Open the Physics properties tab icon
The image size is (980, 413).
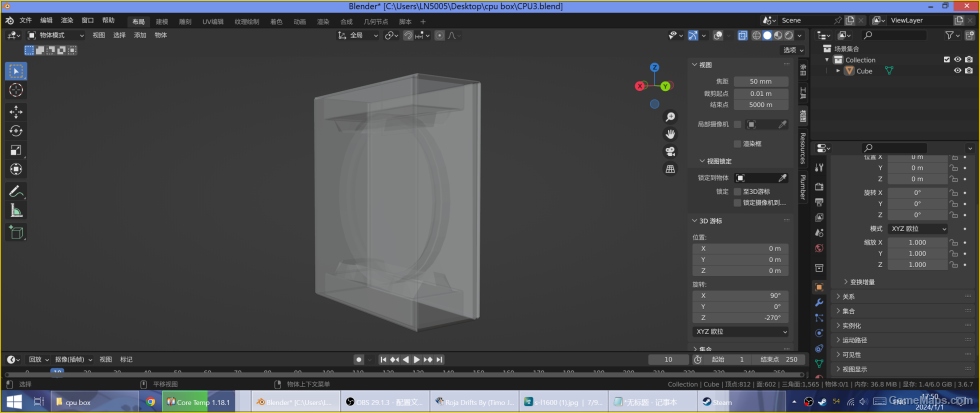[819, 333]
